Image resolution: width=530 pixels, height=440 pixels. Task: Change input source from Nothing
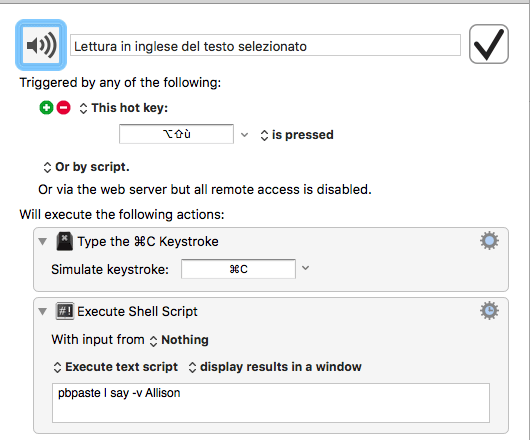pos(179,340)
